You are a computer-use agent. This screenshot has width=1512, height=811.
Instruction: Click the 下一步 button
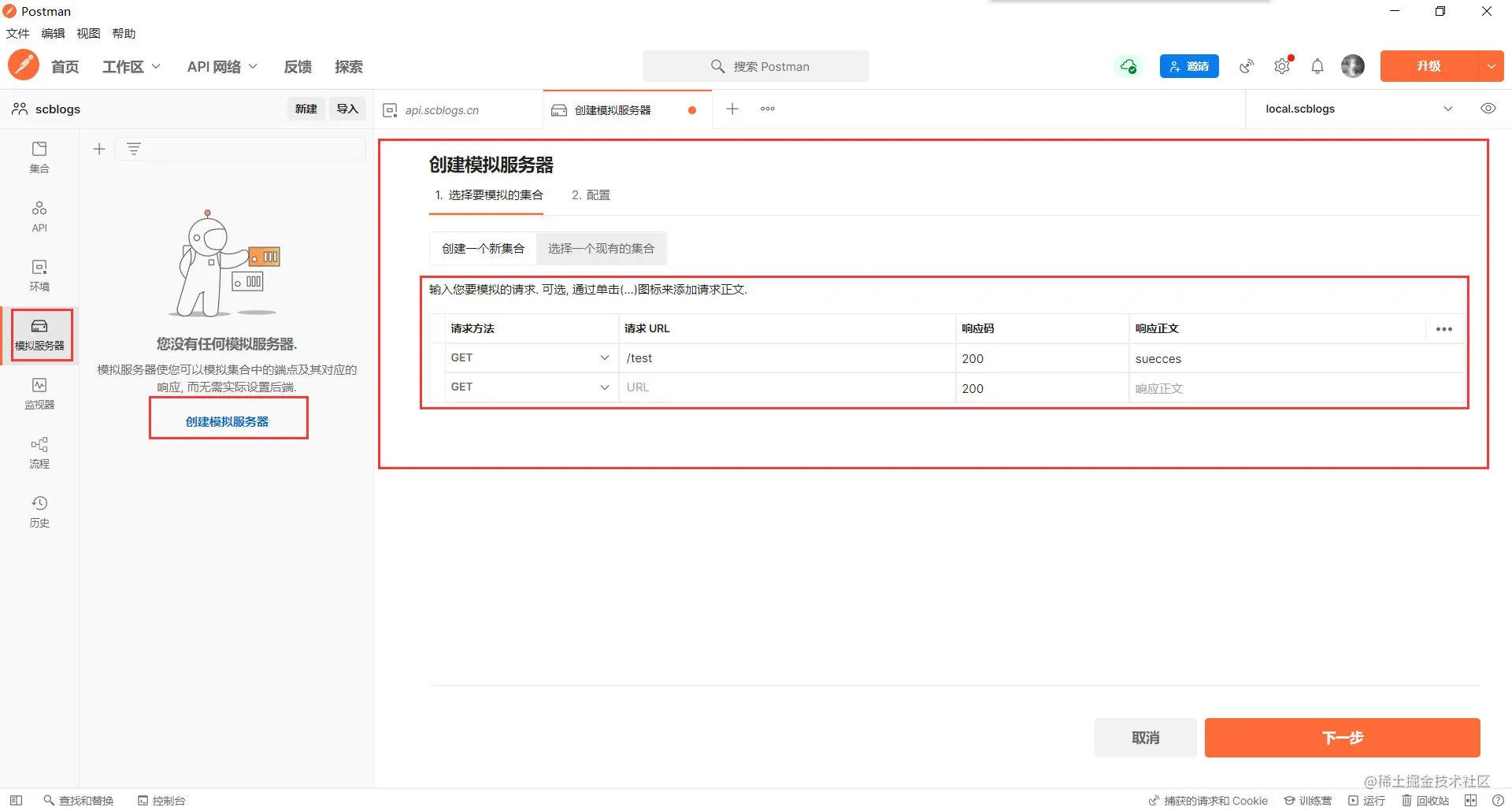[x=1342, y=738]
